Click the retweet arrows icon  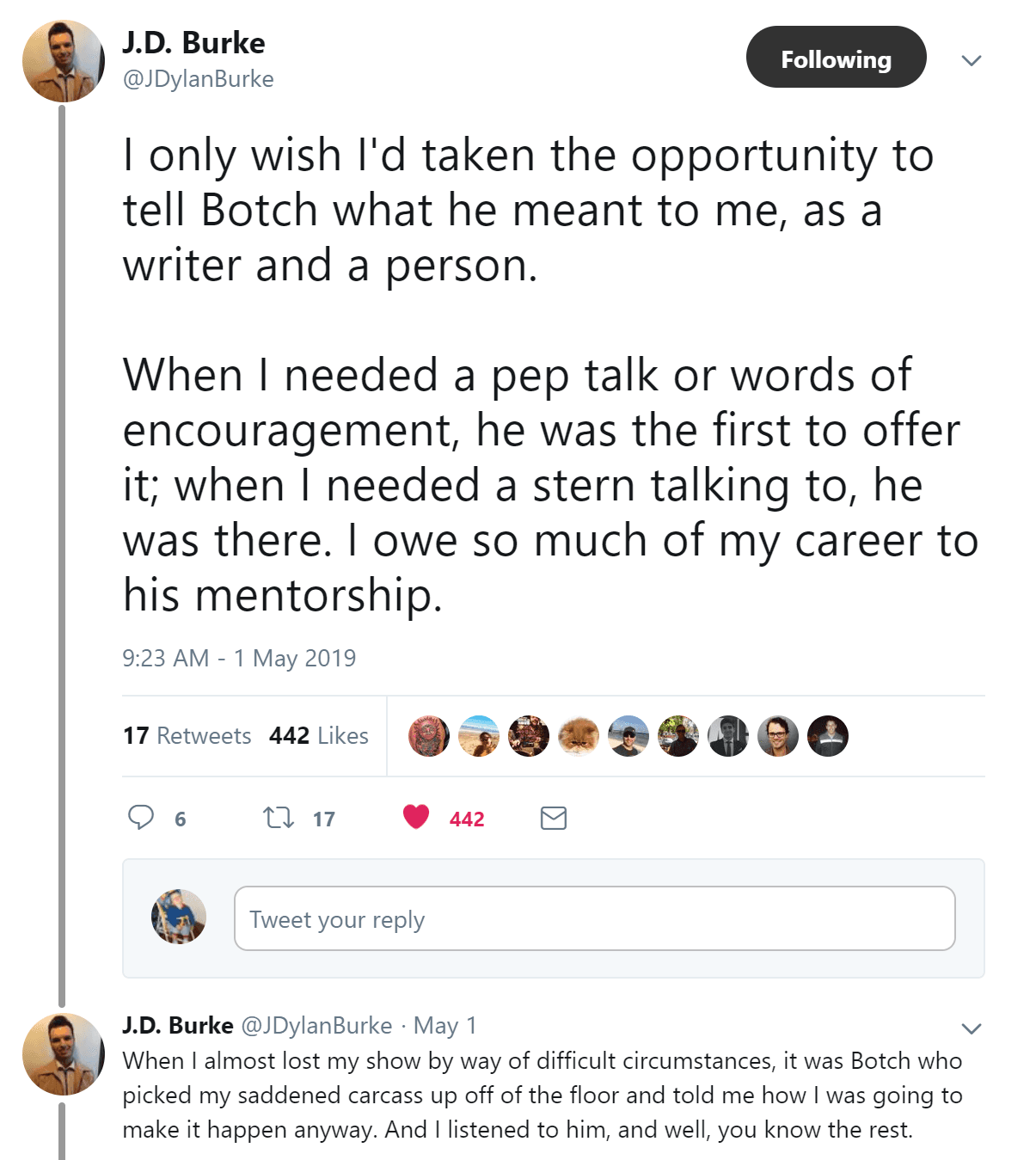point(278,817)
